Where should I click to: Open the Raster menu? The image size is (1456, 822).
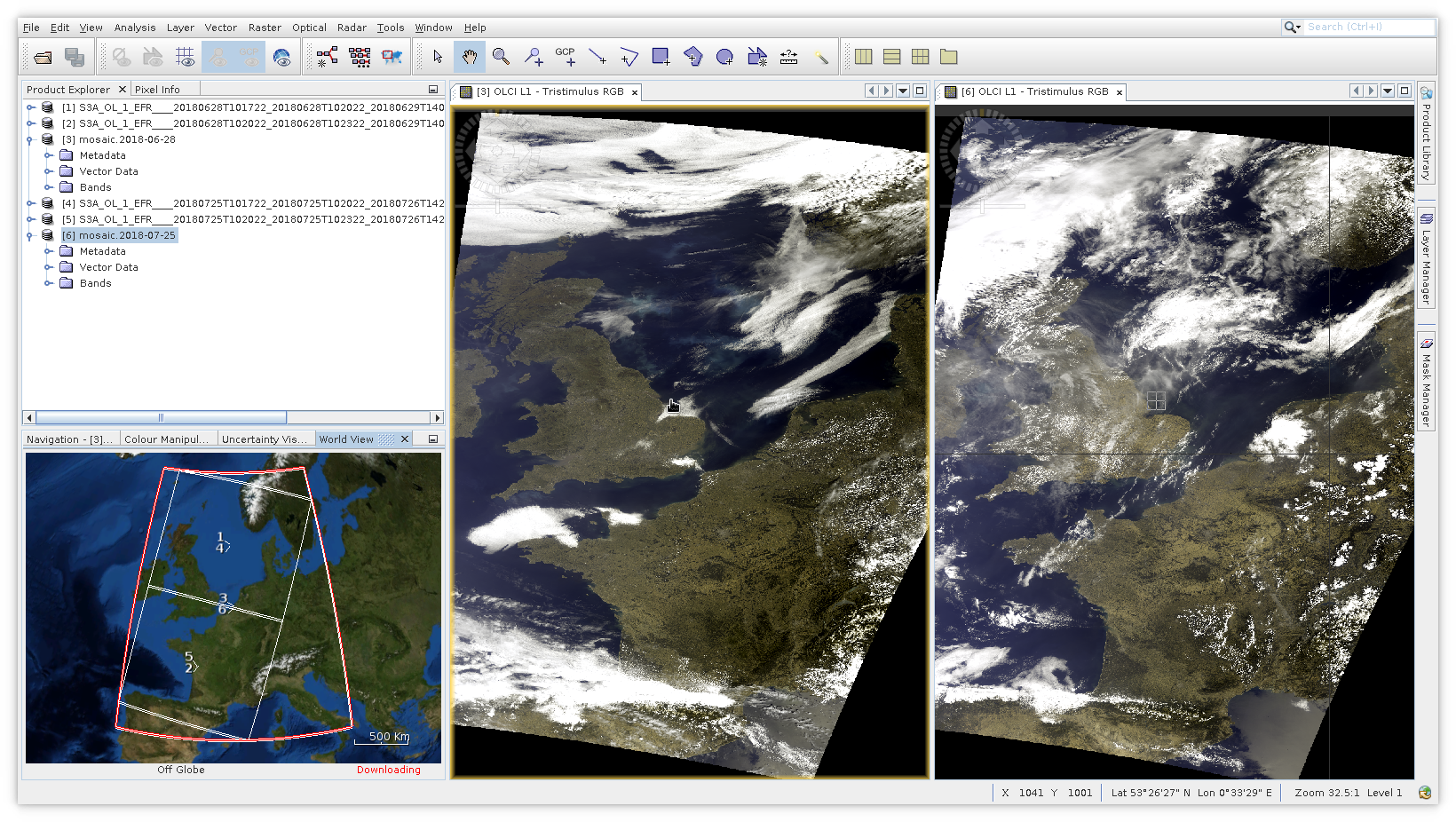(264, 28)
